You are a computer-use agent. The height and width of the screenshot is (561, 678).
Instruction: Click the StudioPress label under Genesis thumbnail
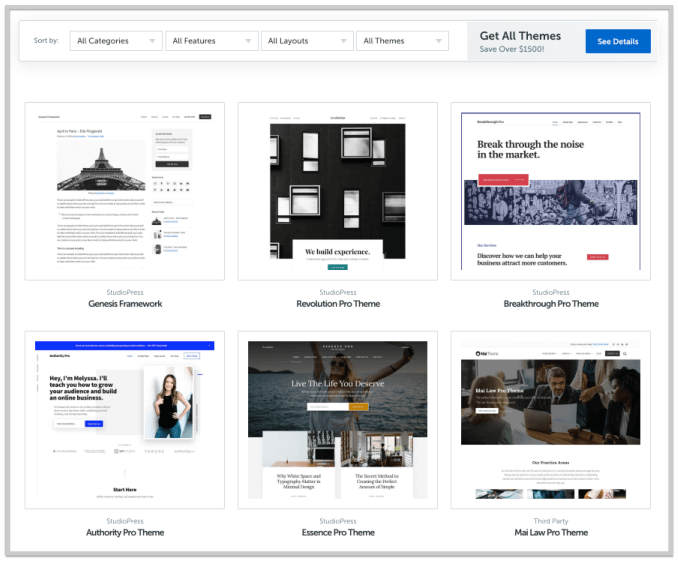pyautogui.click(x=125, y=291)
